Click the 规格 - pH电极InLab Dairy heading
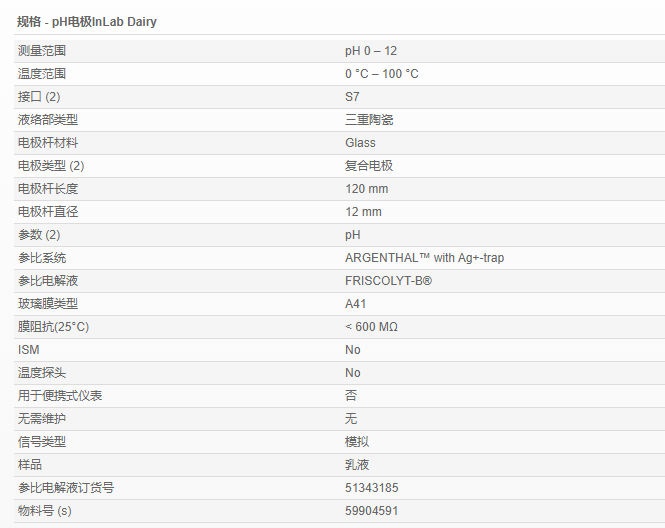This screenshot has height=528, width=665. [x=87, y=21]
